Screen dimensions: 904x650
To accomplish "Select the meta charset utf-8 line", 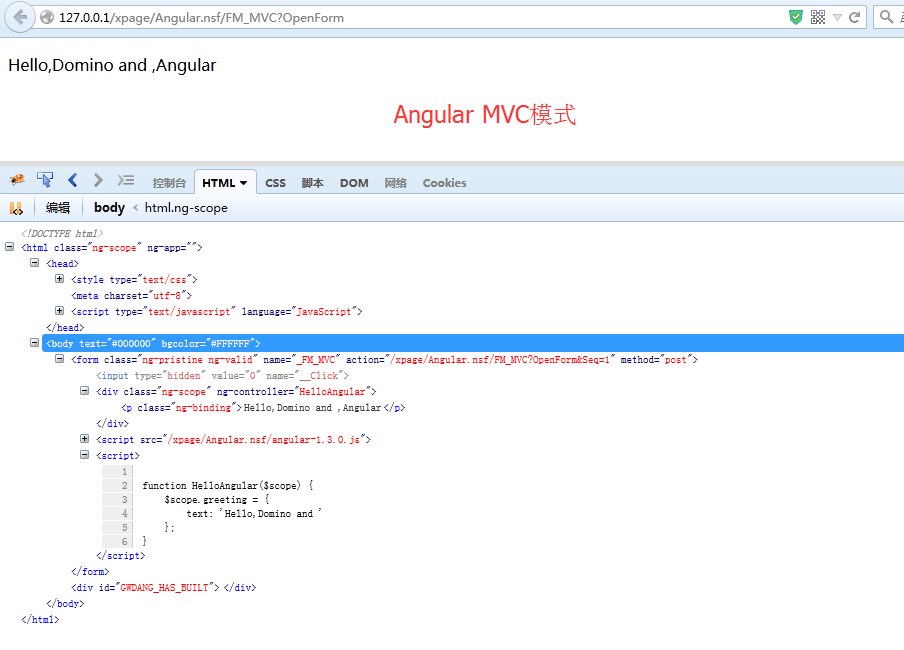I will (131, 295).
